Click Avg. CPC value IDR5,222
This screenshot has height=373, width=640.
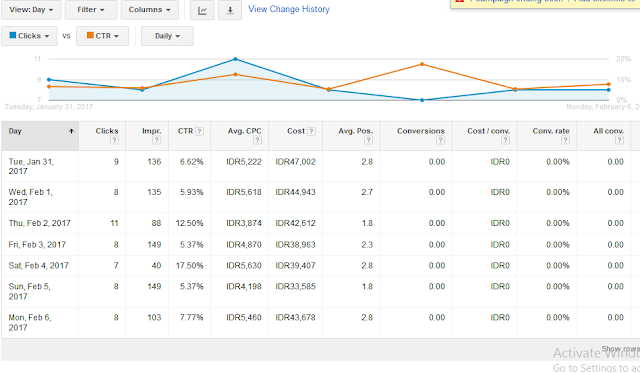(244, 162)
